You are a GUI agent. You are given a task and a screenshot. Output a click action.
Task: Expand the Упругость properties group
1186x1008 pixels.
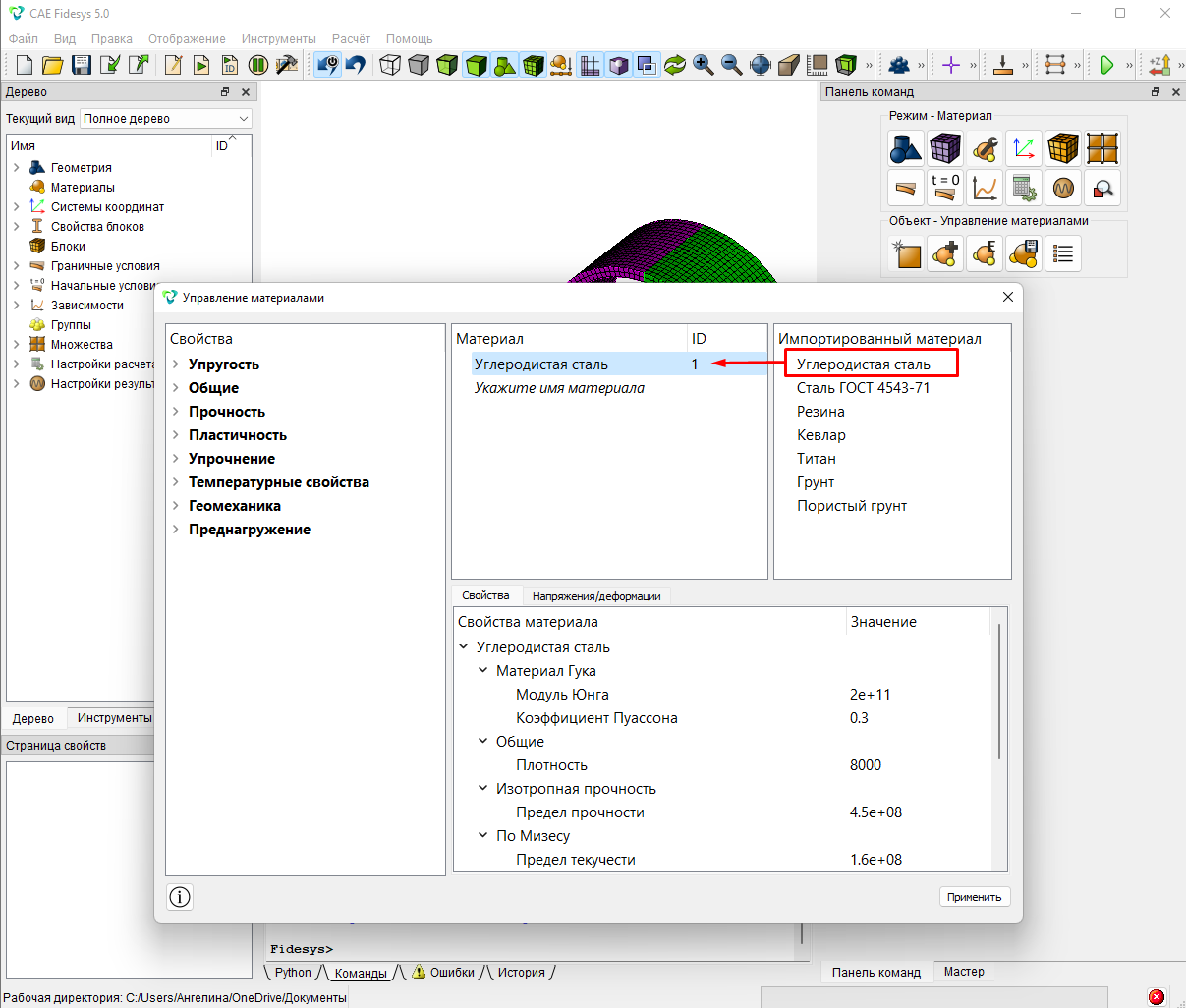tap(176, 364)
